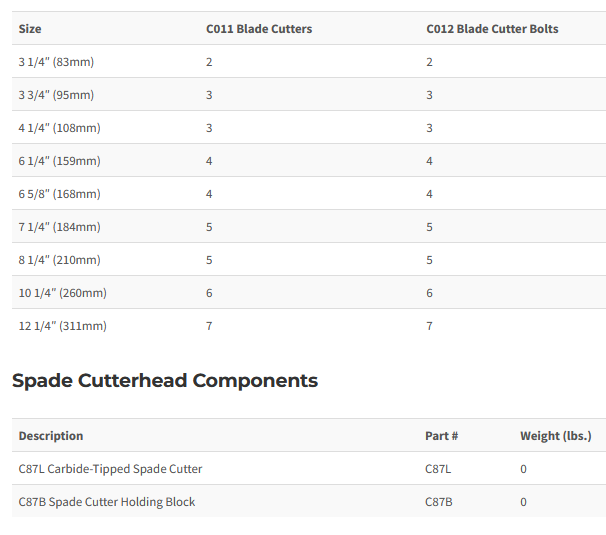Click the Weight (lbs.) column header
606x535 pixels.
tap(555, 436)
